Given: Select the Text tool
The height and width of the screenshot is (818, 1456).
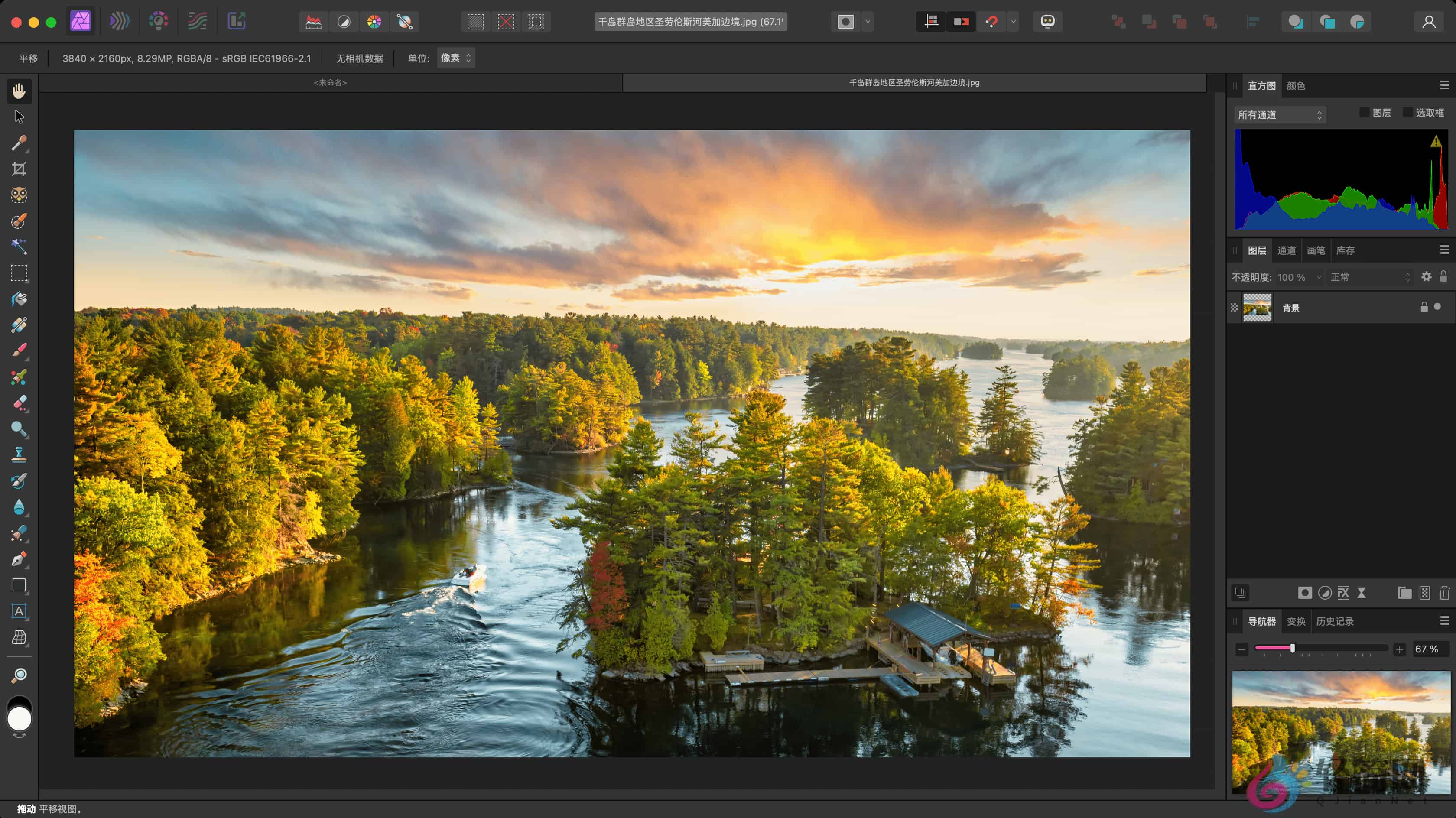Looking at the screenshot, I should [x=19, y=612].
